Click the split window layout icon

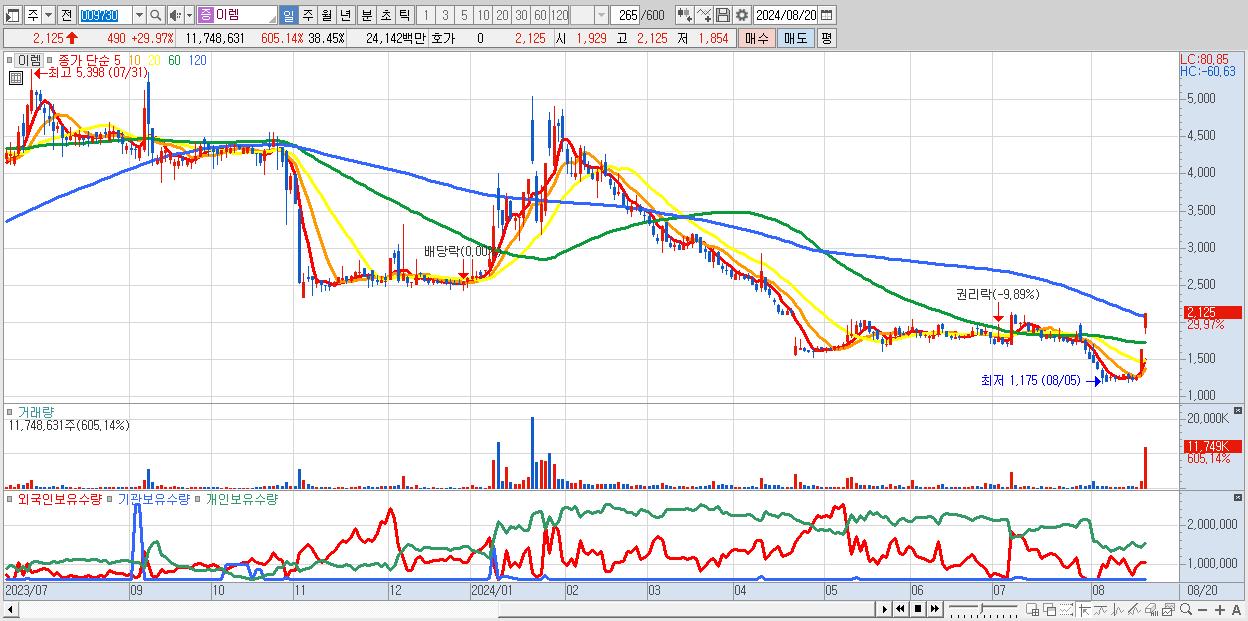(1032, 609)
